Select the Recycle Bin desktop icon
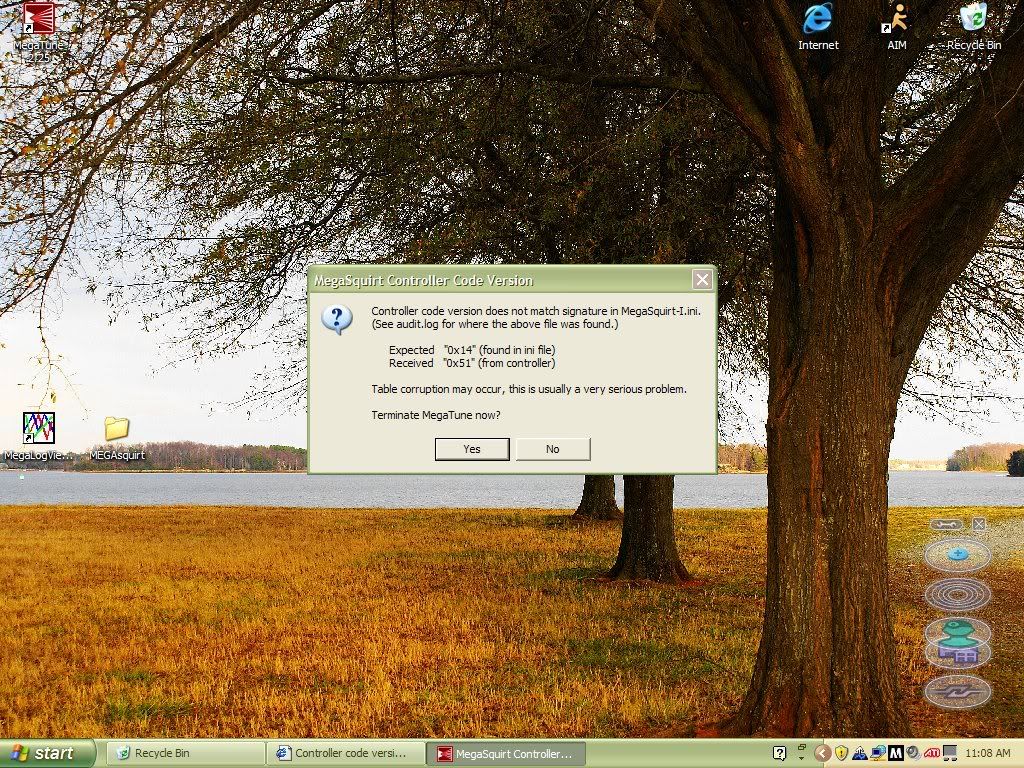Image resolution: width=1024 pixels, height=768 pixels. pos(974,27)
